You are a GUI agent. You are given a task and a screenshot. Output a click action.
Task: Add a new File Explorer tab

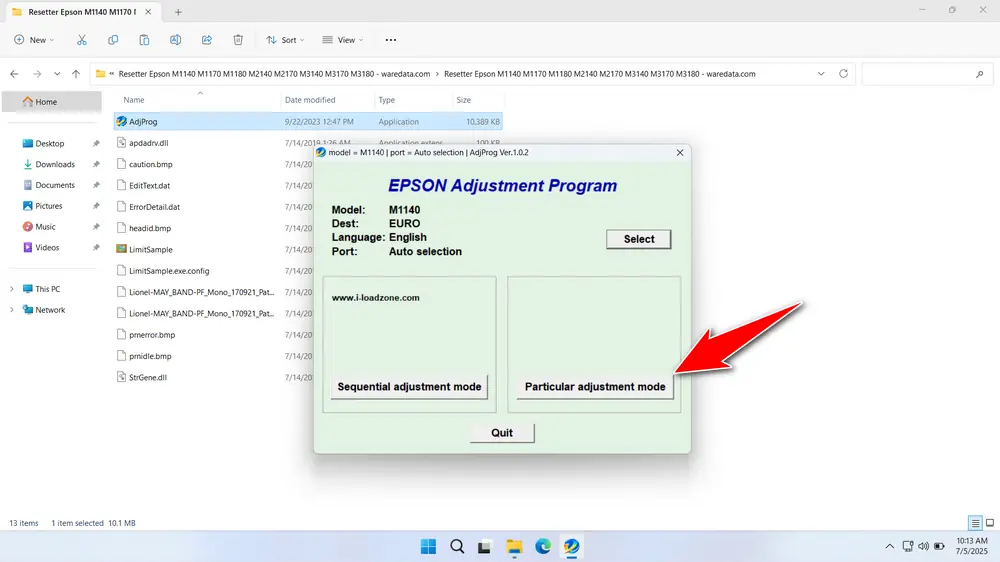point(178,12)
